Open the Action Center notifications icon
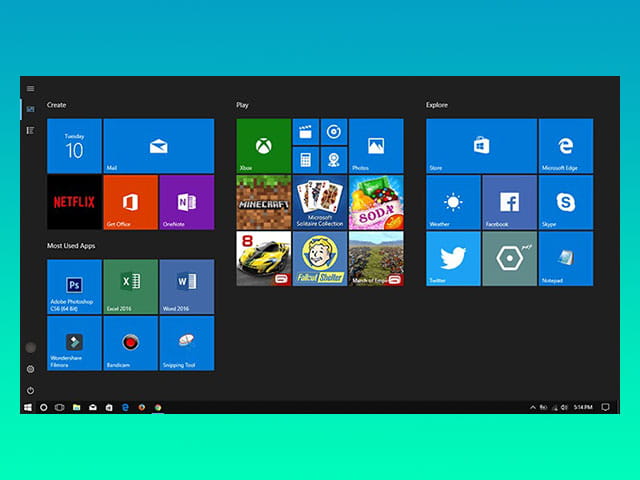Screen dimensions: 640x480 click(x=606, y=407)
